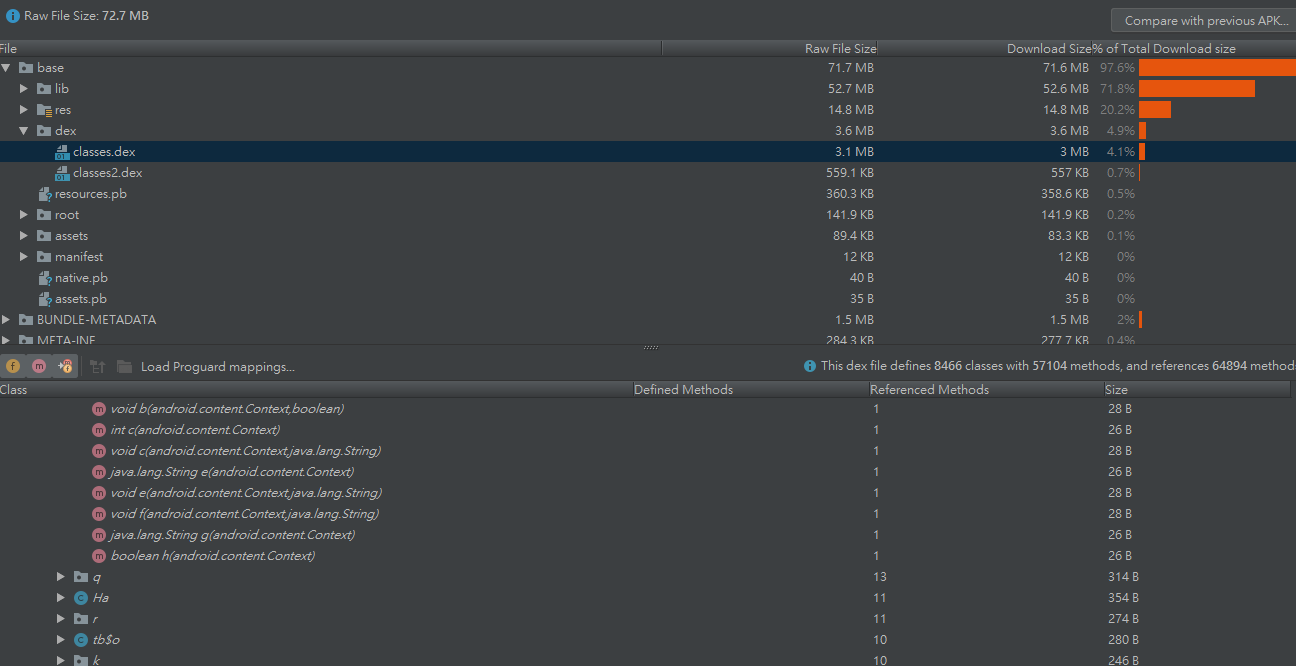
Task: Select the classes.dex file icon
Action: pos(62,152)
